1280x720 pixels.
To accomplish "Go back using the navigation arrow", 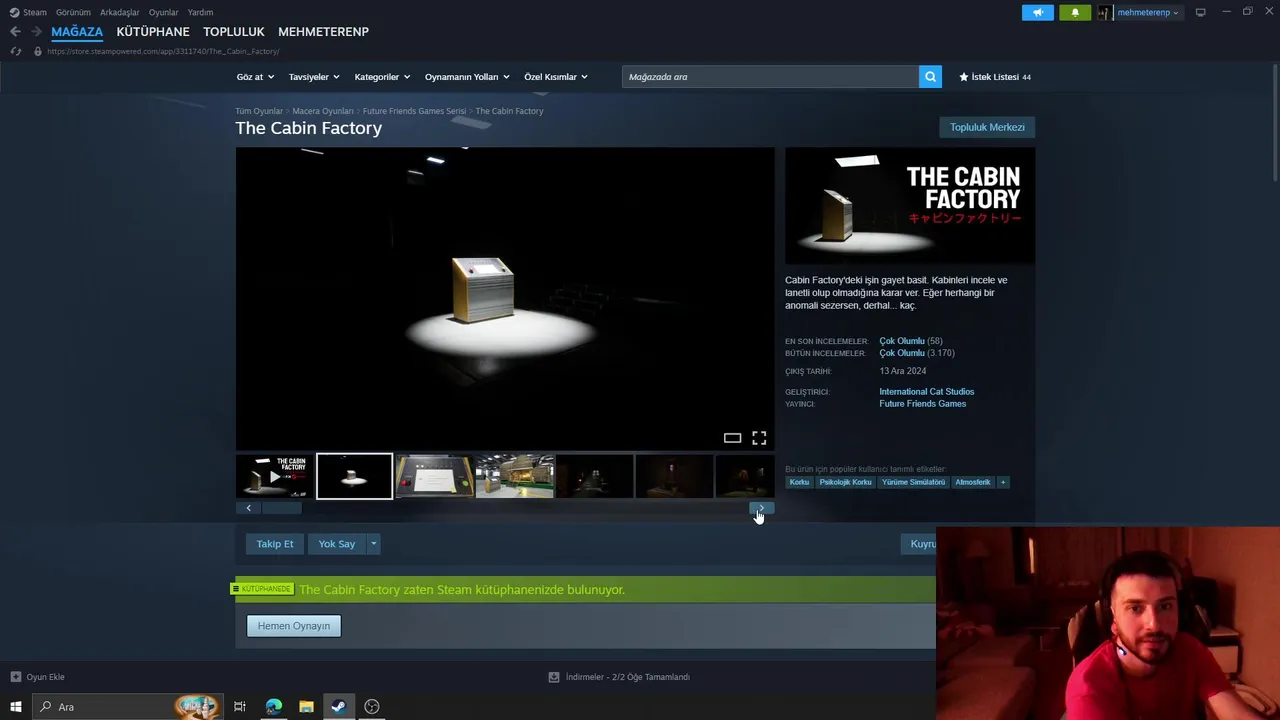I will pos(15,32).
